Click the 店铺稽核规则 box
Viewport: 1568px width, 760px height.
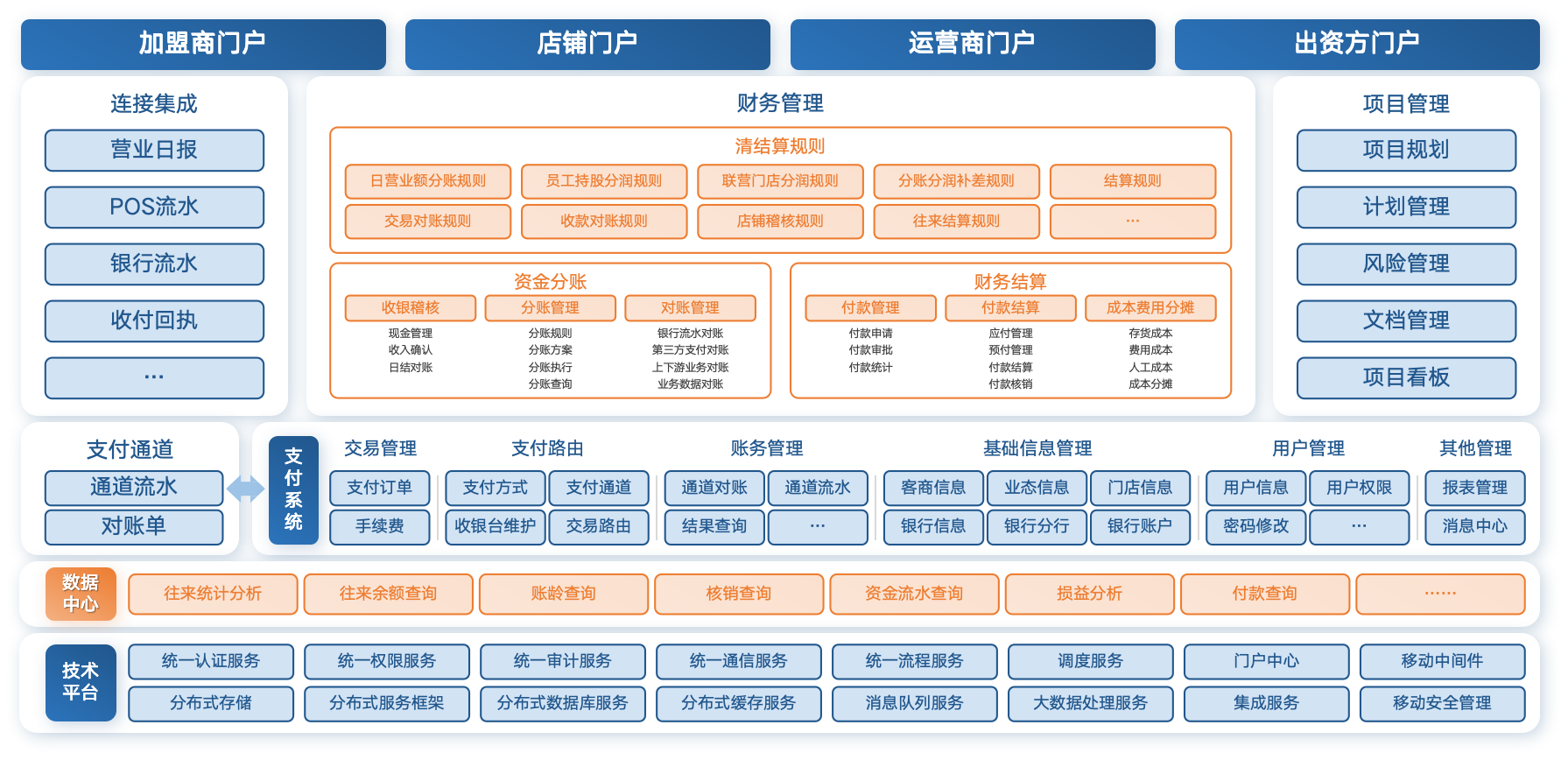tap(780, 222)
